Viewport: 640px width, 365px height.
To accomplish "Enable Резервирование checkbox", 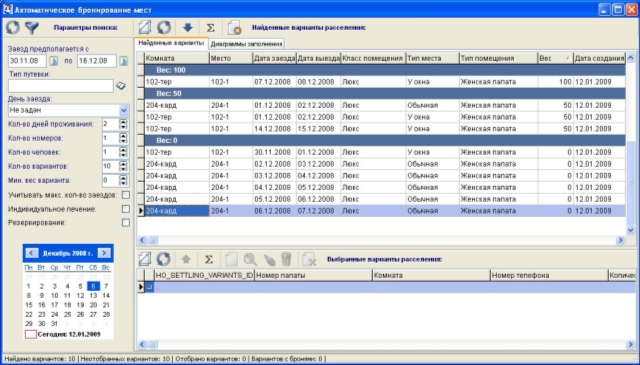I will (126, 223).
